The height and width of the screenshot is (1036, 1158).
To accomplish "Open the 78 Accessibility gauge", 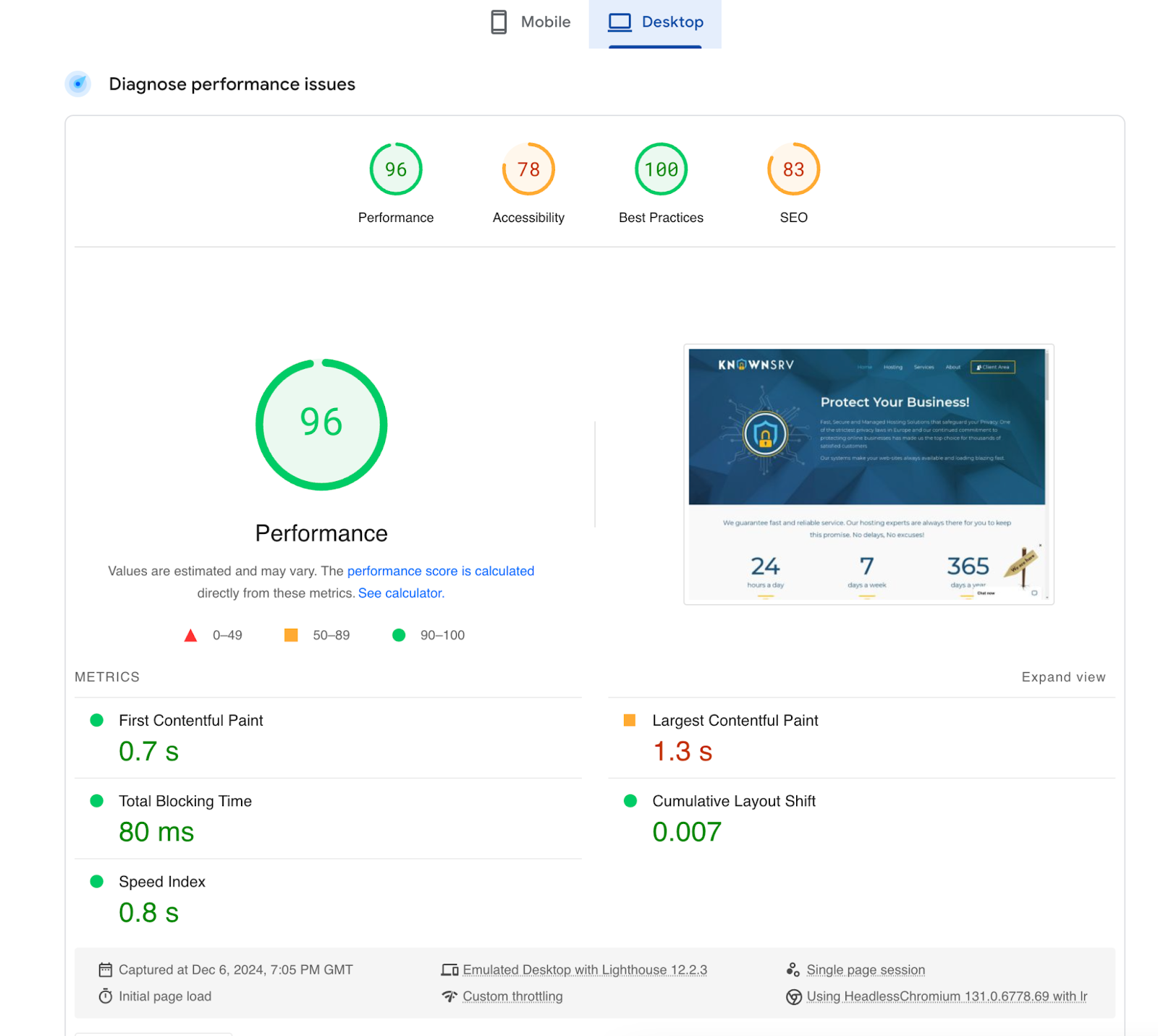I will click(528, 169).
